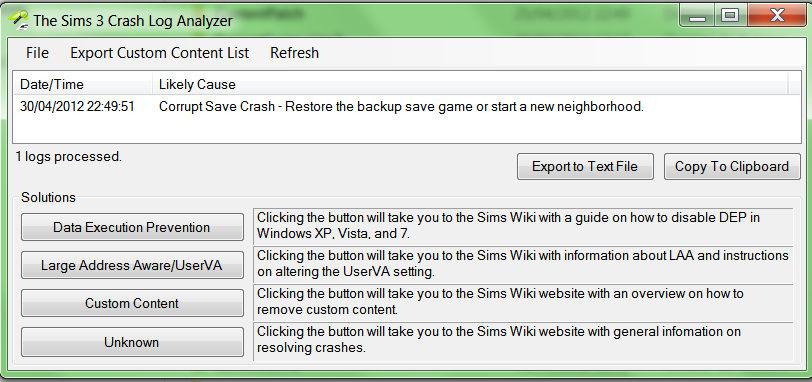Viewport: 812px width, 382px height.
Task: Sort by the Likely Cause column header
Action: tap(470, 84)
